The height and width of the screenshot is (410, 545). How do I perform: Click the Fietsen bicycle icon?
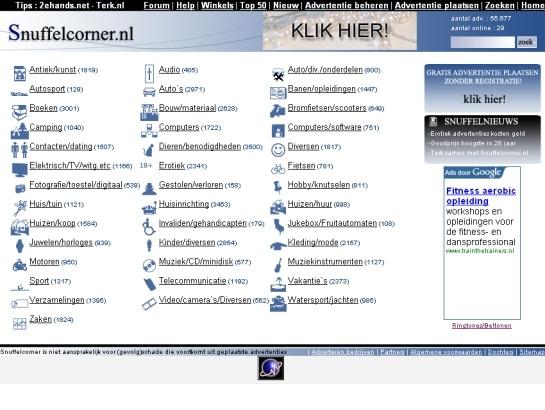[278, 169]
